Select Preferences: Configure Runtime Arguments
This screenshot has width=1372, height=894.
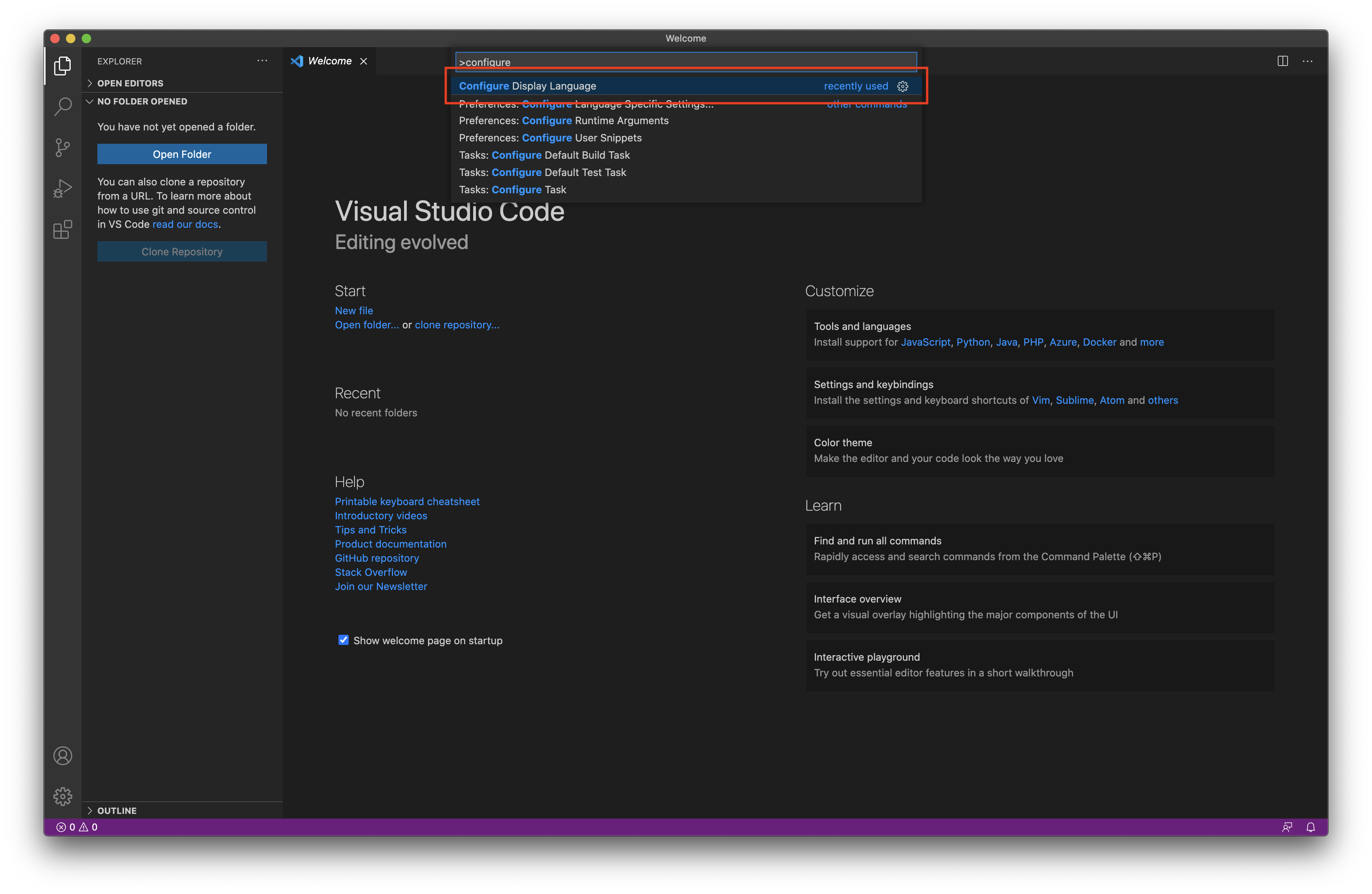pyautogui.click(x=686, y=121)
